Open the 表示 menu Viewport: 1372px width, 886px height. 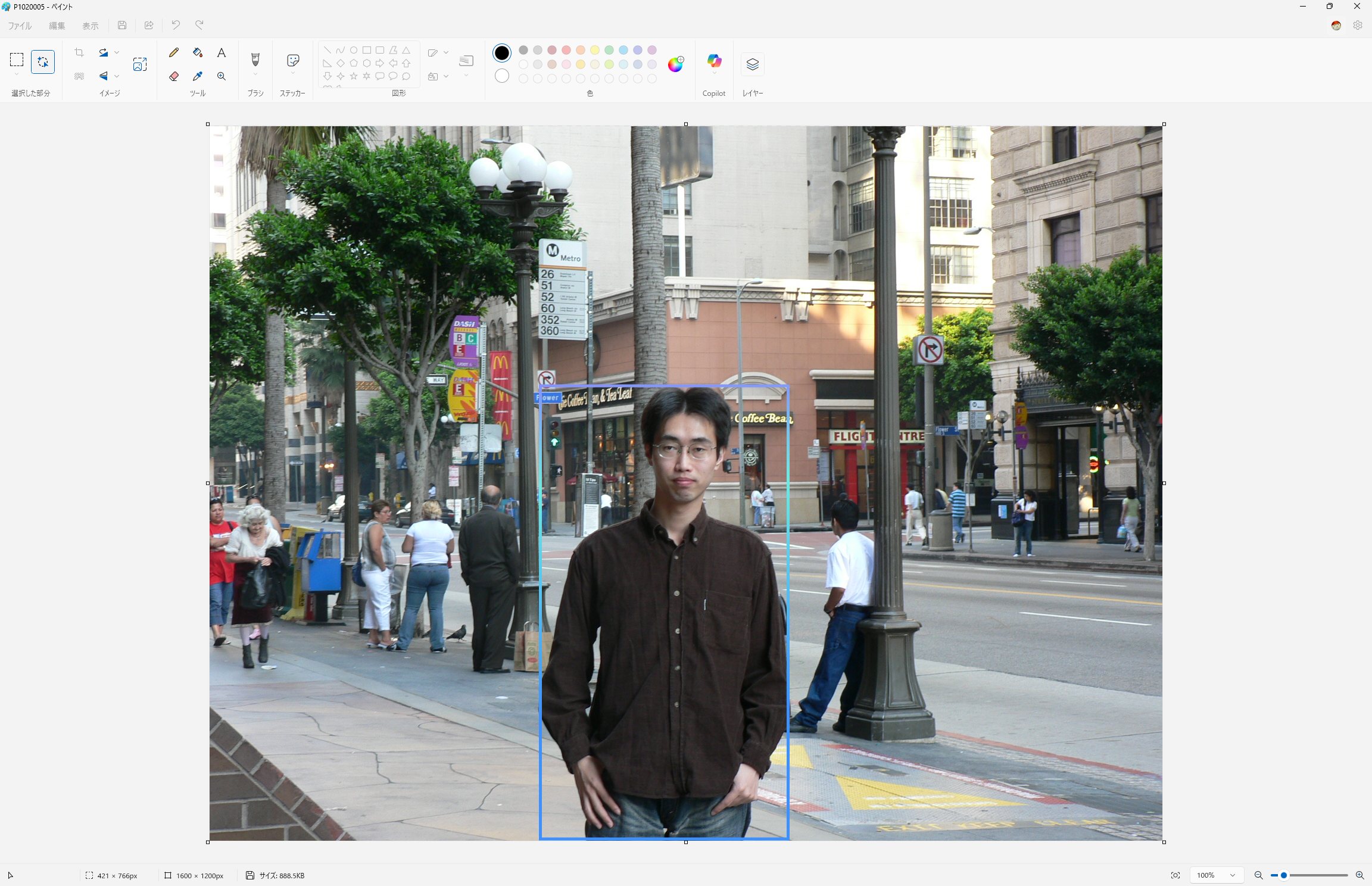(90, 26)
